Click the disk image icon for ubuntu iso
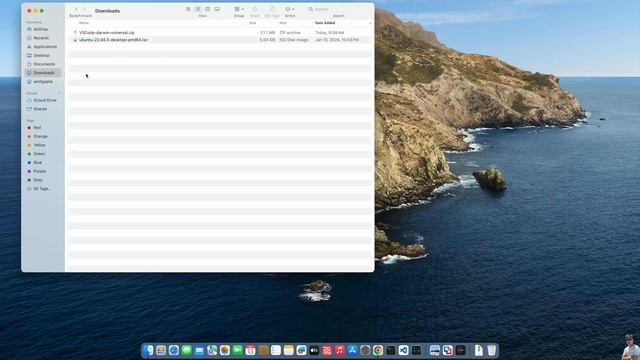The width and height of the screenshot is (640, 360). tap(75, 40)
